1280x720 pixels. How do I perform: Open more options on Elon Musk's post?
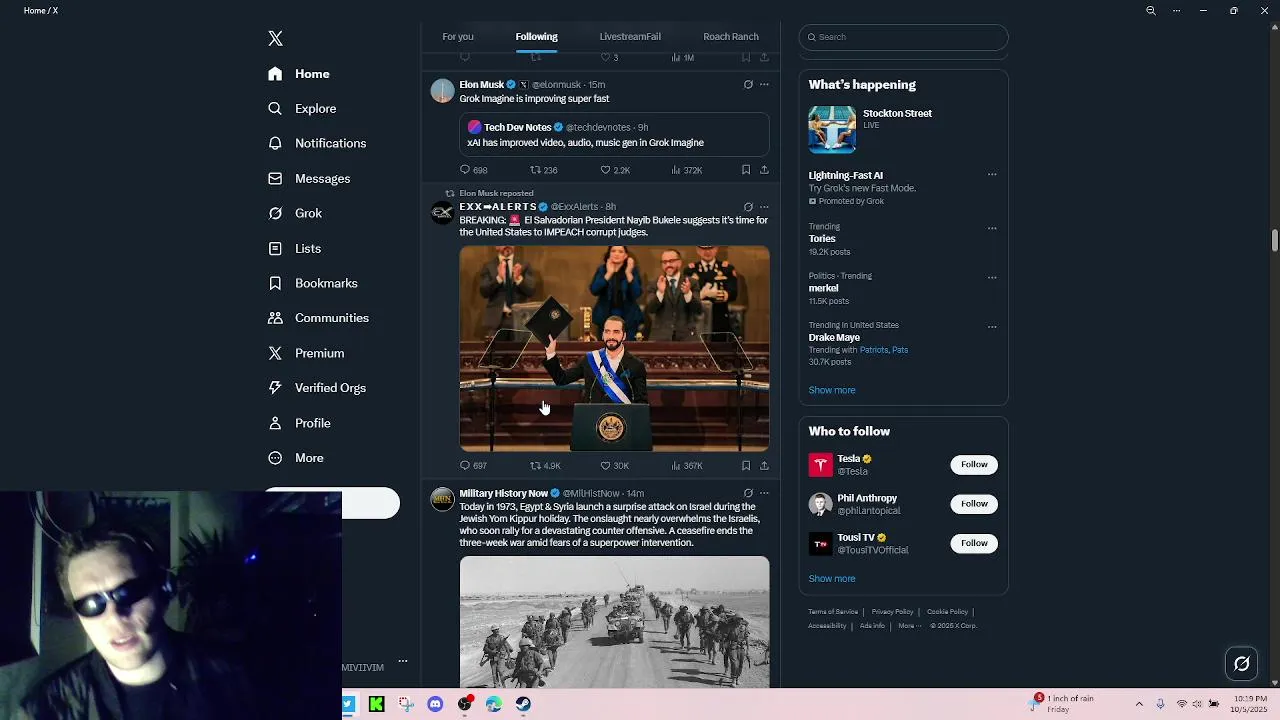[764, 85]
